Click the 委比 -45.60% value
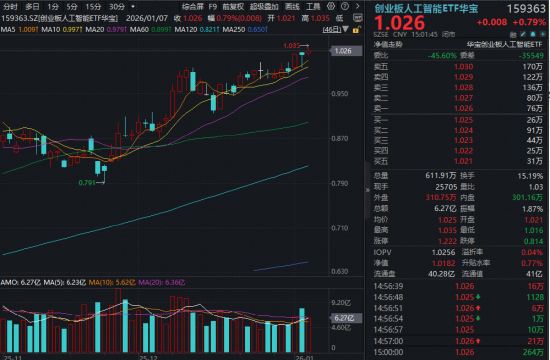This screenshot has width=550, height=360. tap(442, 55)
